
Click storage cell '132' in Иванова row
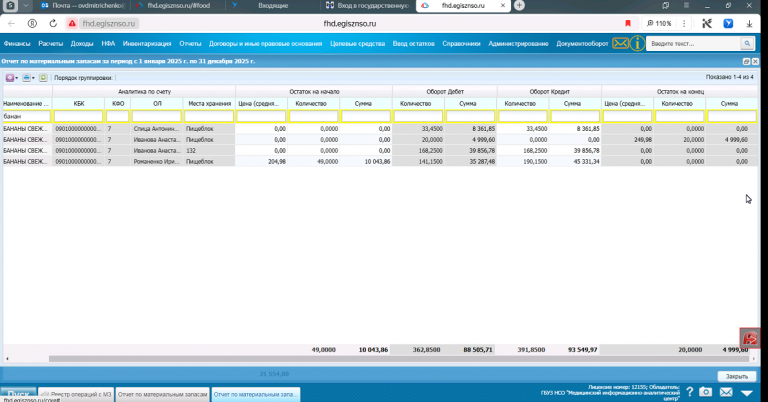click(209, 151)
